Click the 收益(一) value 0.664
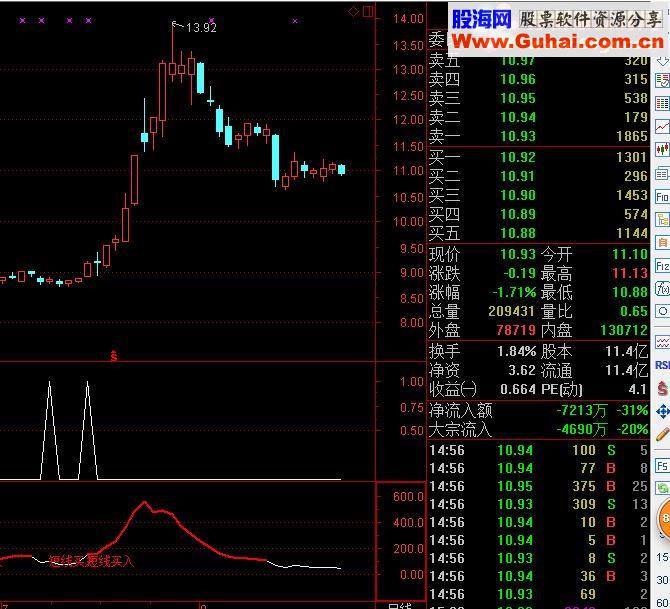The width and height of the screenshot is (670, 609). pyautogui.click(x=518, y=389)
